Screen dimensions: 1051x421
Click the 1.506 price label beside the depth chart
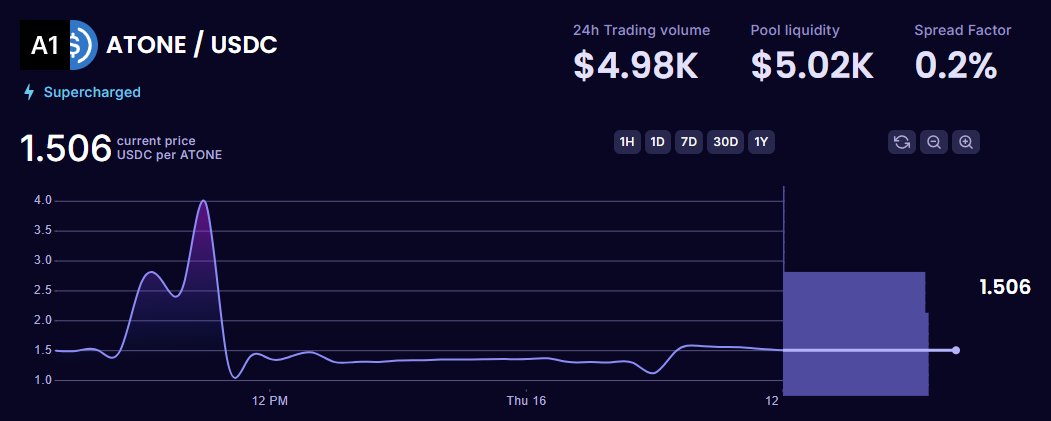tap(1005, 287)
